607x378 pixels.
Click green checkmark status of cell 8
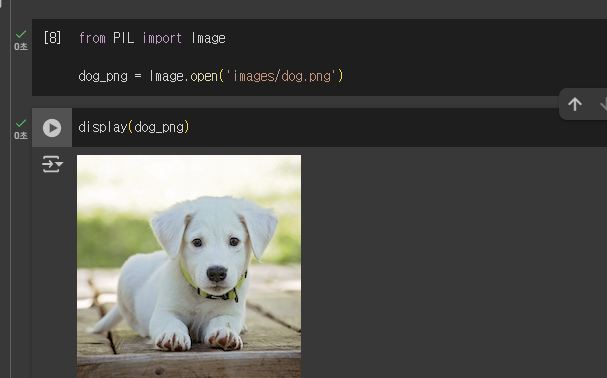click(21, 34)
